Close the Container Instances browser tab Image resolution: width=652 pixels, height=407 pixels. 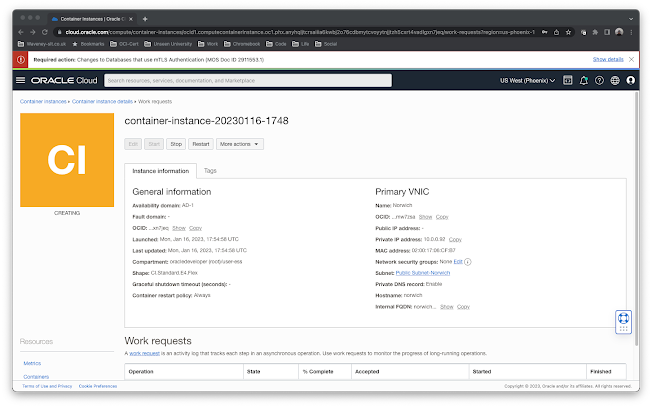131,19
